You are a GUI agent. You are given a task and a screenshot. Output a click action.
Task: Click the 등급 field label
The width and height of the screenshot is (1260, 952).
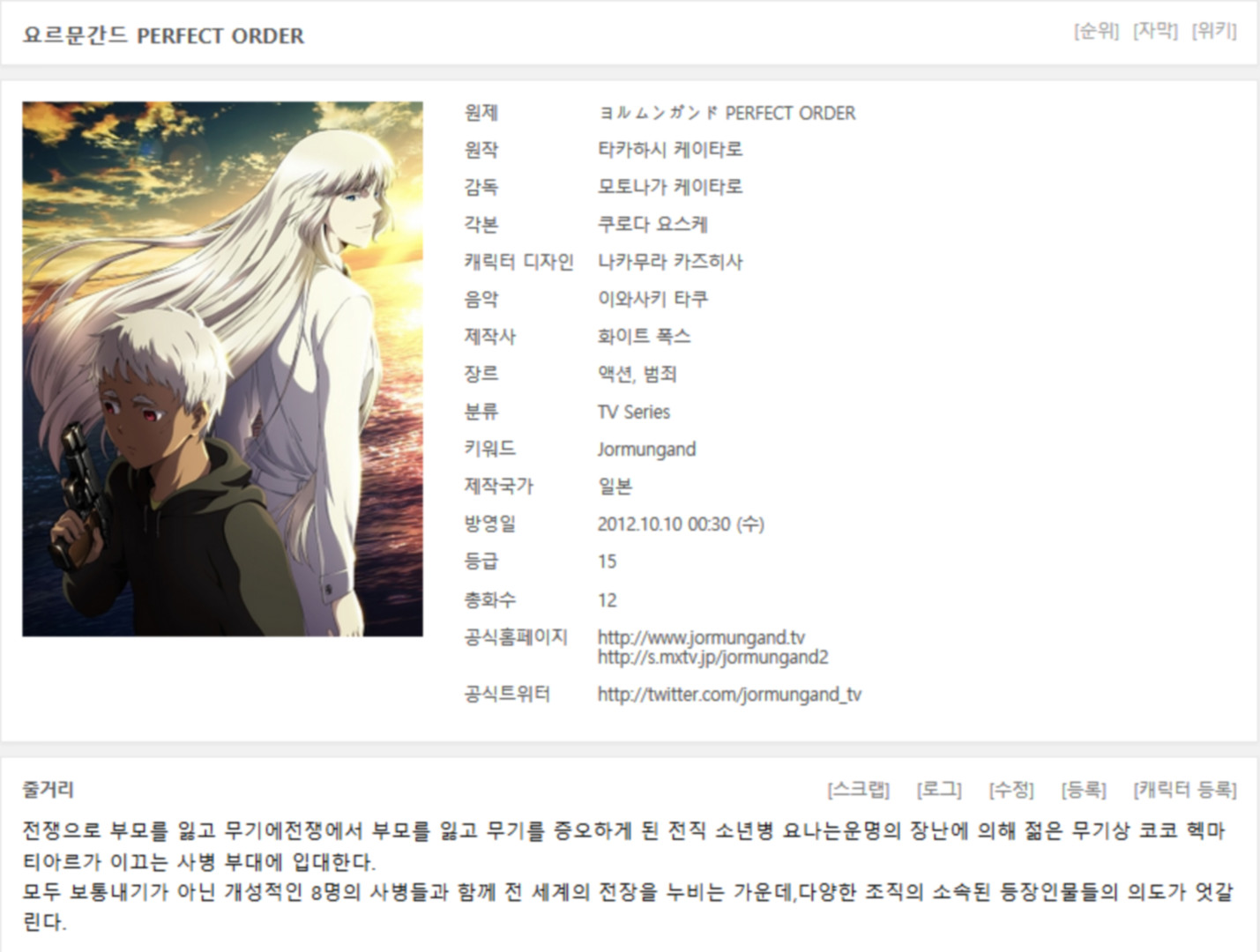coord(481,562)
